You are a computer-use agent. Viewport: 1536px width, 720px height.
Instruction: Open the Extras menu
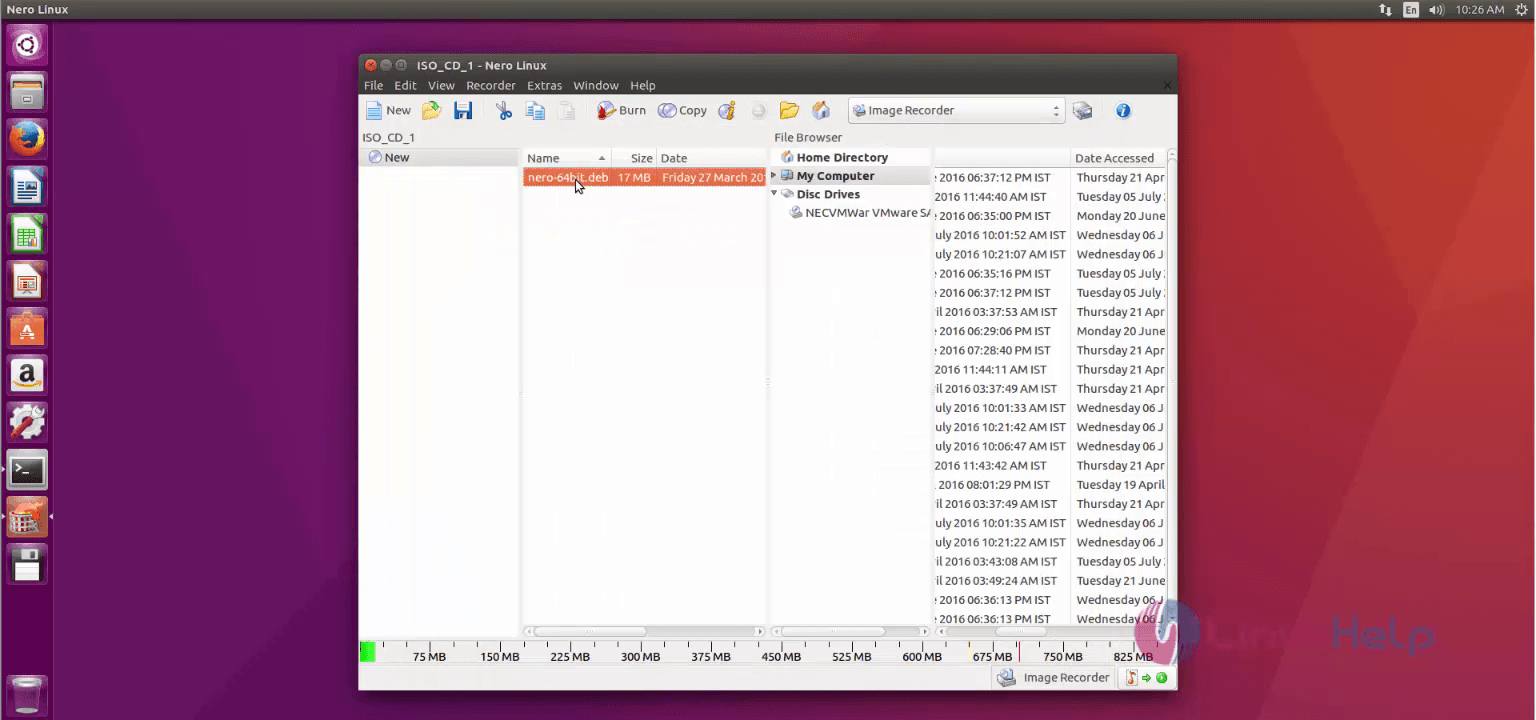coord(545,86)
